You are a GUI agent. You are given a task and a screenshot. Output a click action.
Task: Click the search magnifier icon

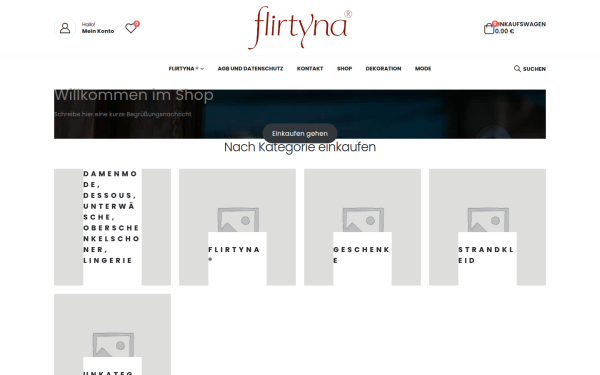[x=517, y=68]
